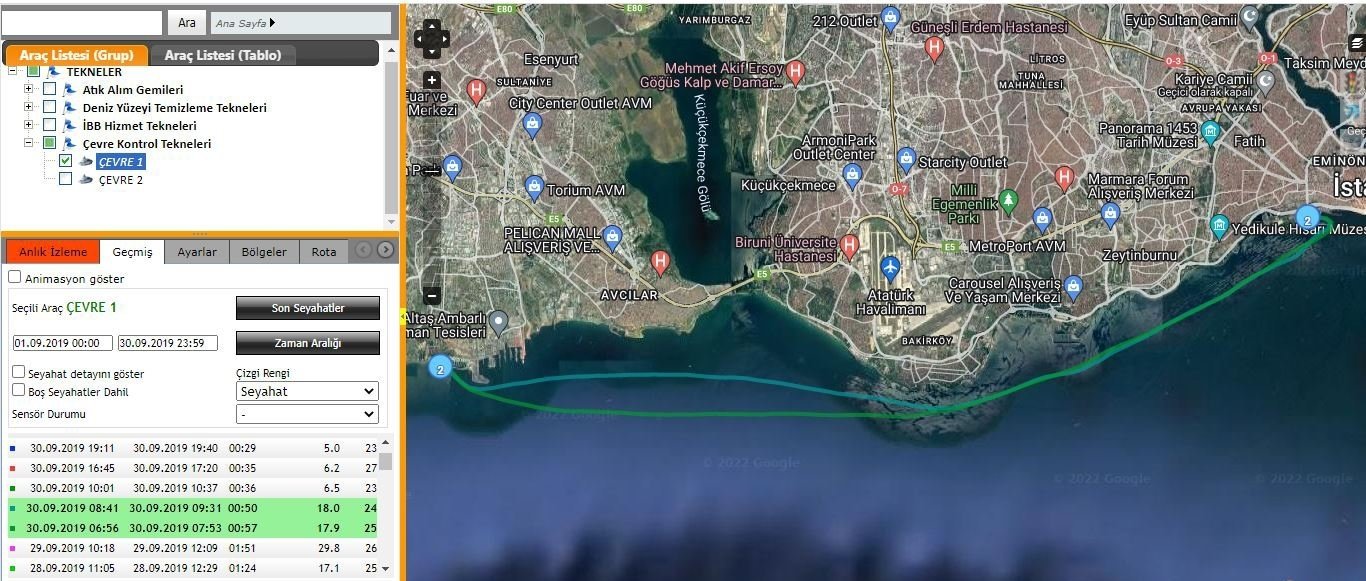Click the cluster marker near Altaş Ambarlı
The width and height of the screenshot is (1366, 581).
click(440, 368)
